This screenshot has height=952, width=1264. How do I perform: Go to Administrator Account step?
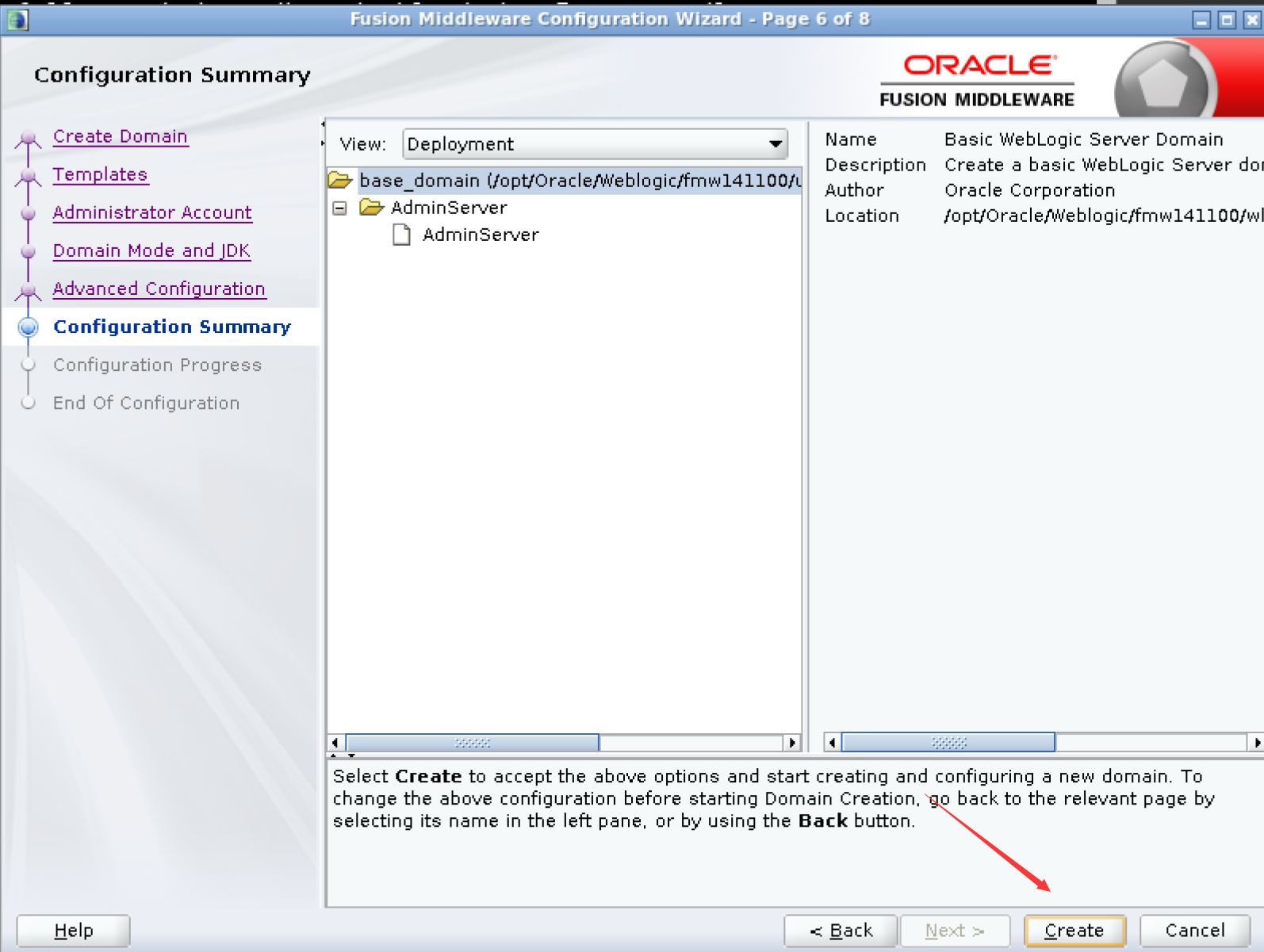(152, 212)
